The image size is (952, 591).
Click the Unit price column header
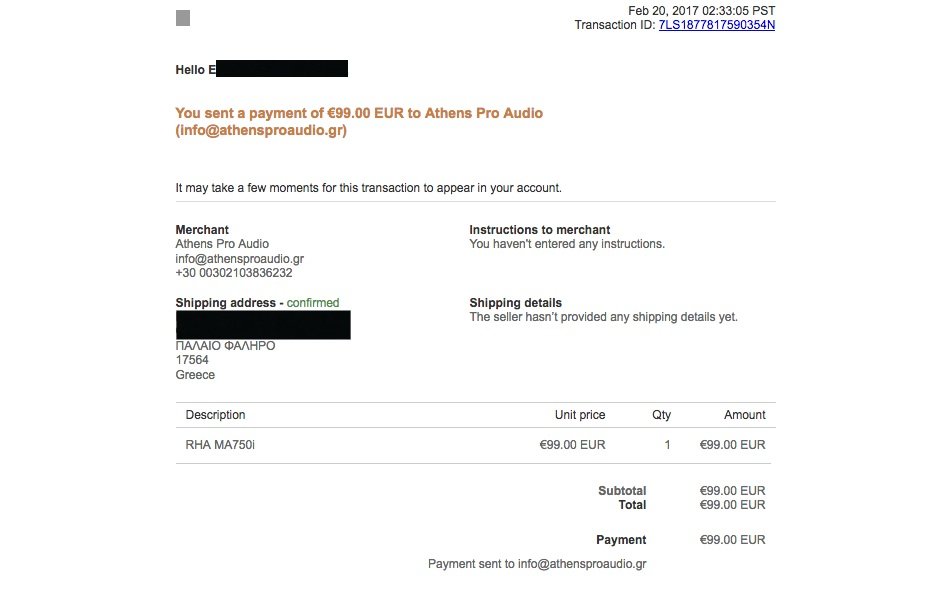point(580,415)
